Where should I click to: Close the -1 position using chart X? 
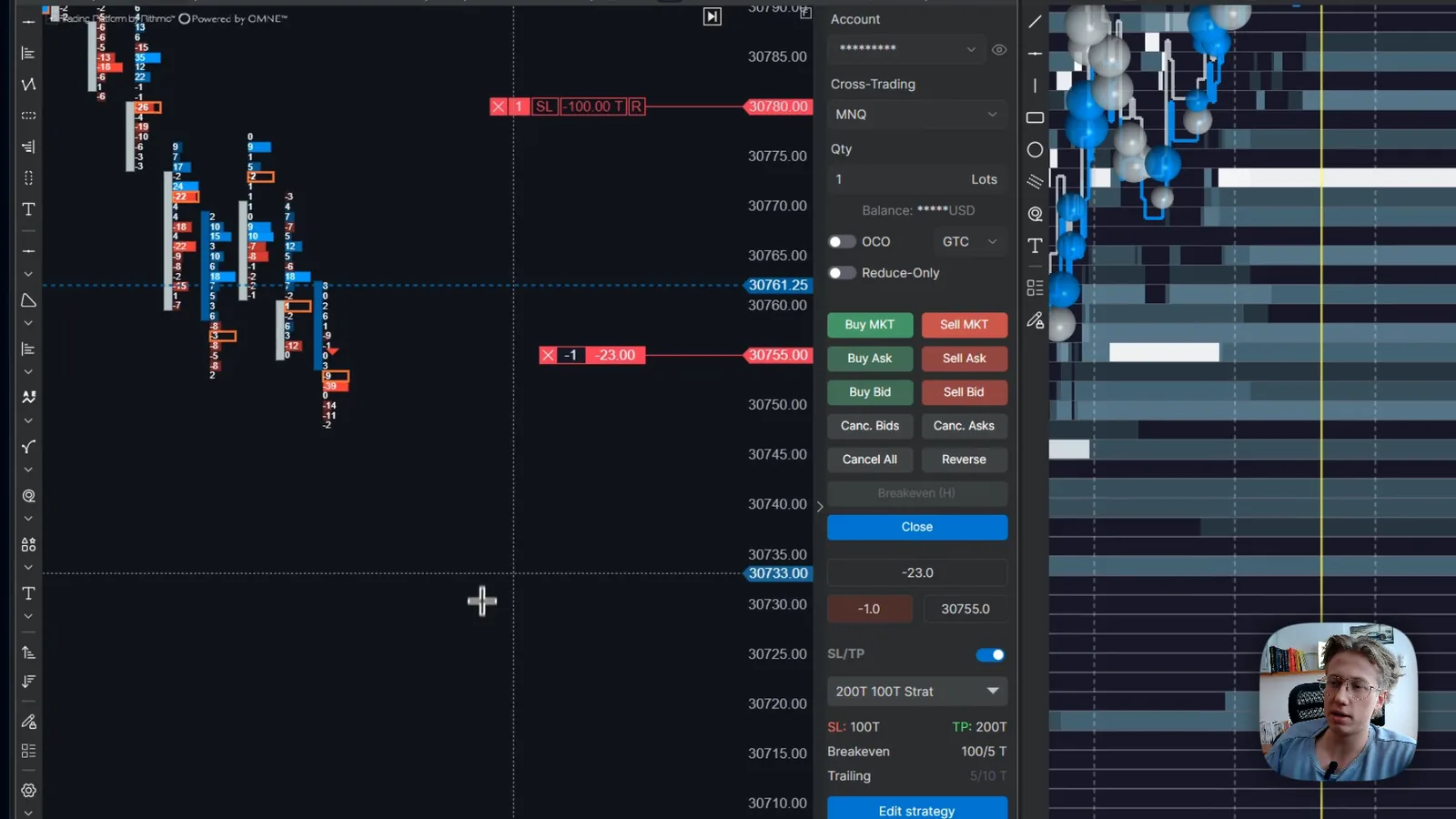tap(548, 355)
